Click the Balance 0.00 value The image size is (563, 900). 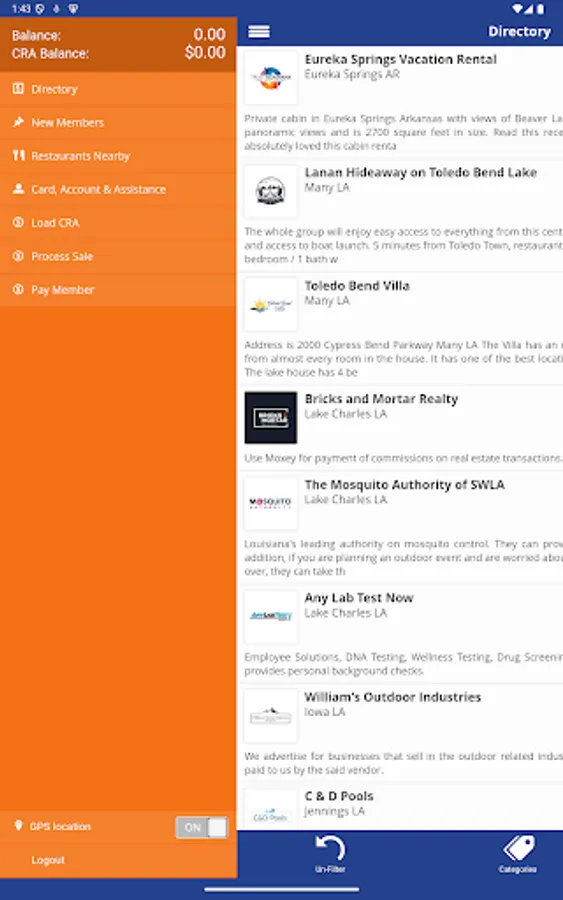[x=209, y=34]
